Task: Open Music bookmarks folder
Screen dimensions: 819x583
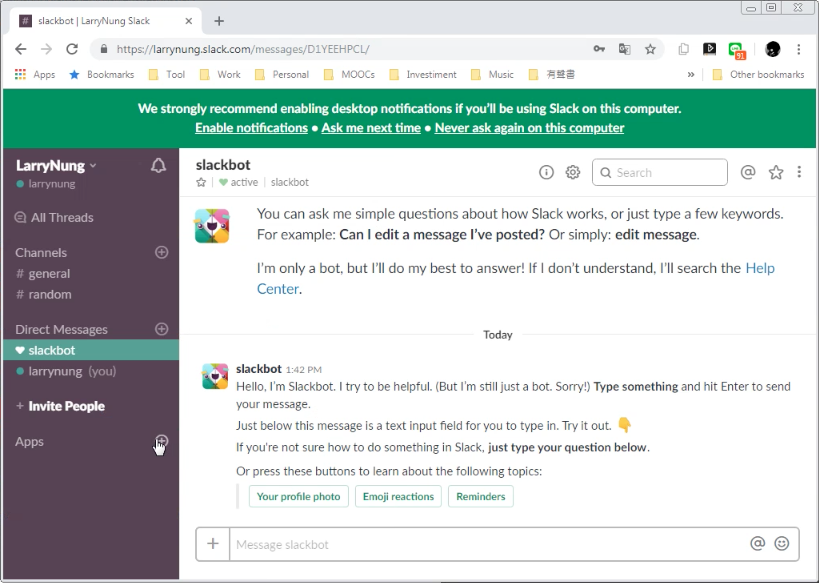Action: pos(492,75)
